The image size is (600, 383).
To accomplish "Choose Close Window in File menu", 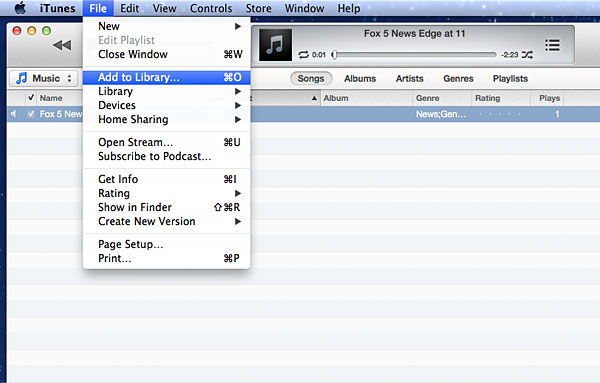I will click(x=166, y=54).
